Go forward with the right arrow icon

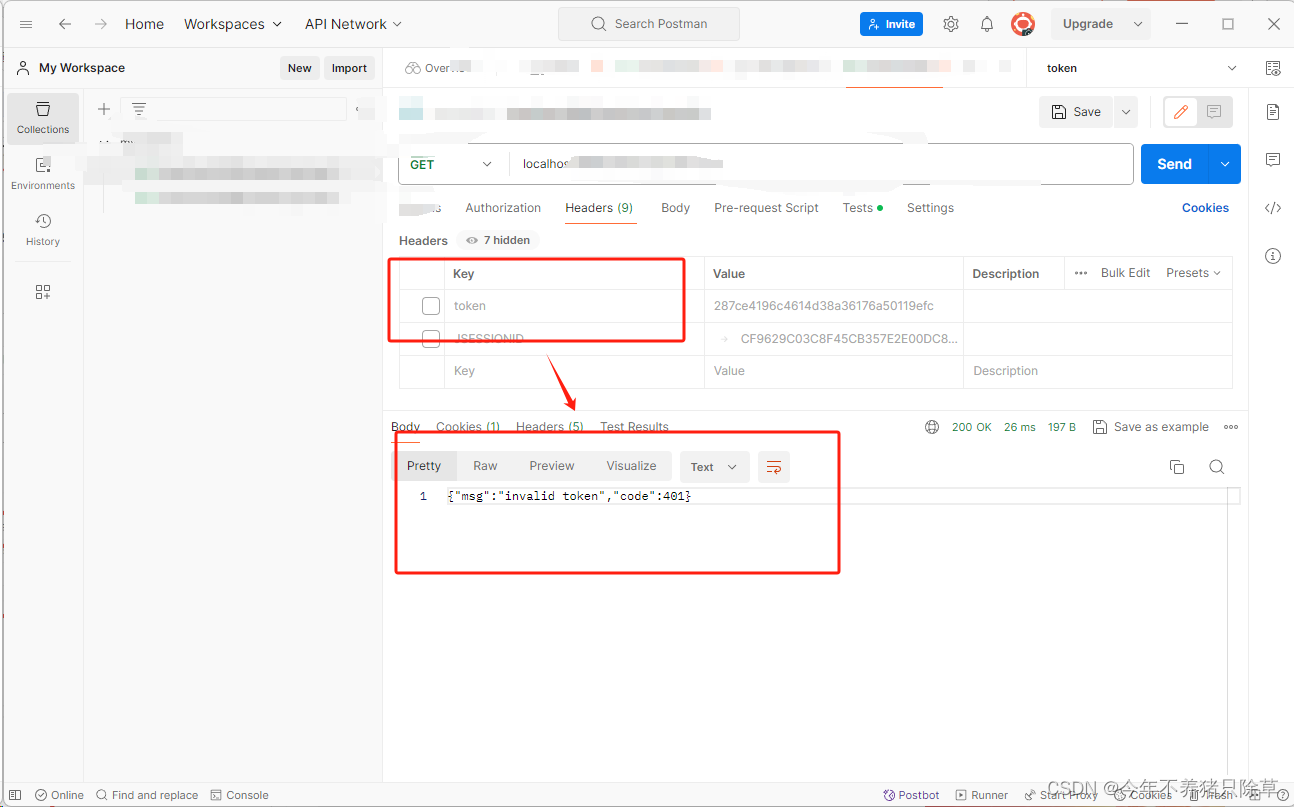tap(100, 24)
